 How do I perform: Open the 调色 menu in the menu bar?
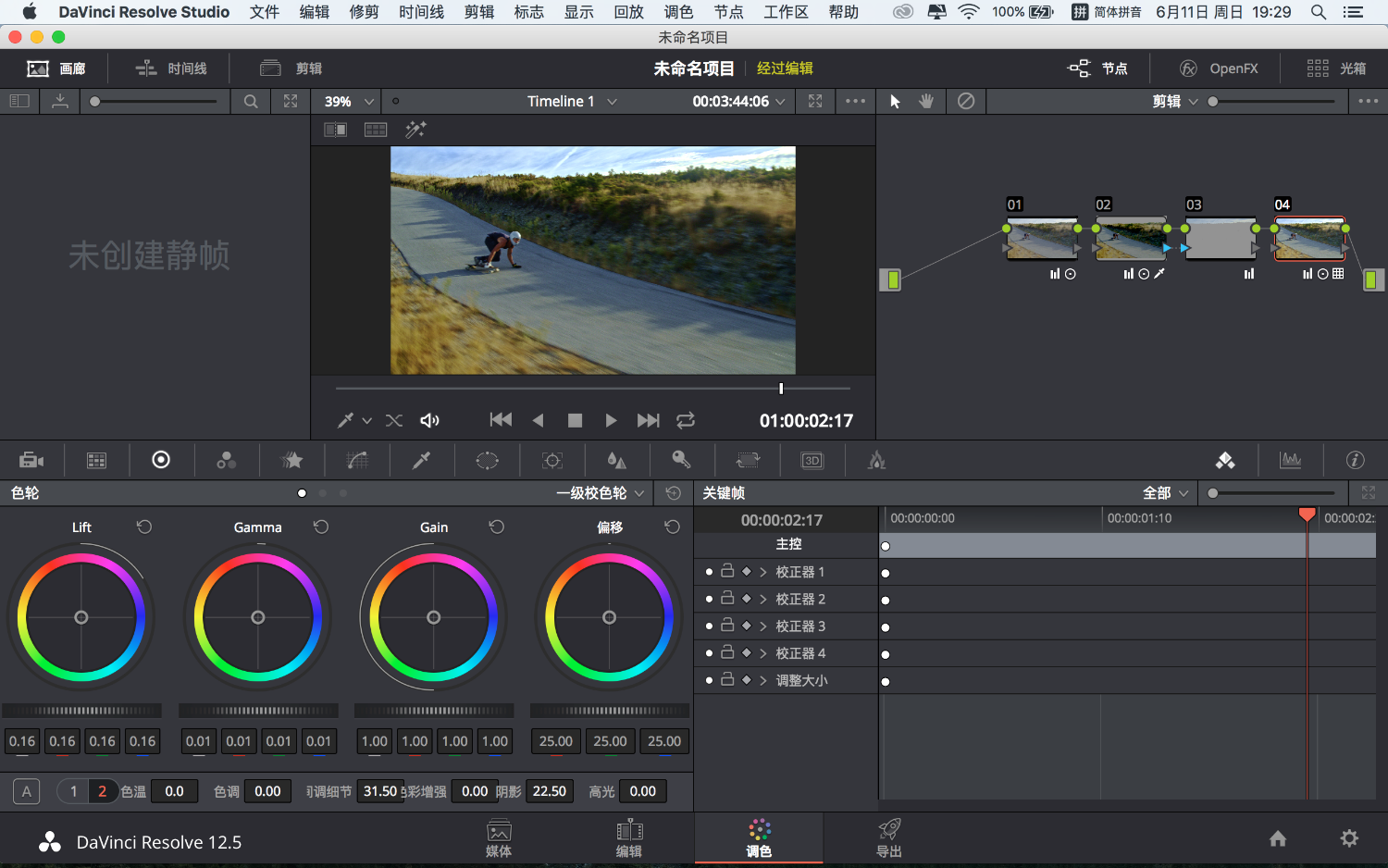pos(678,12)
